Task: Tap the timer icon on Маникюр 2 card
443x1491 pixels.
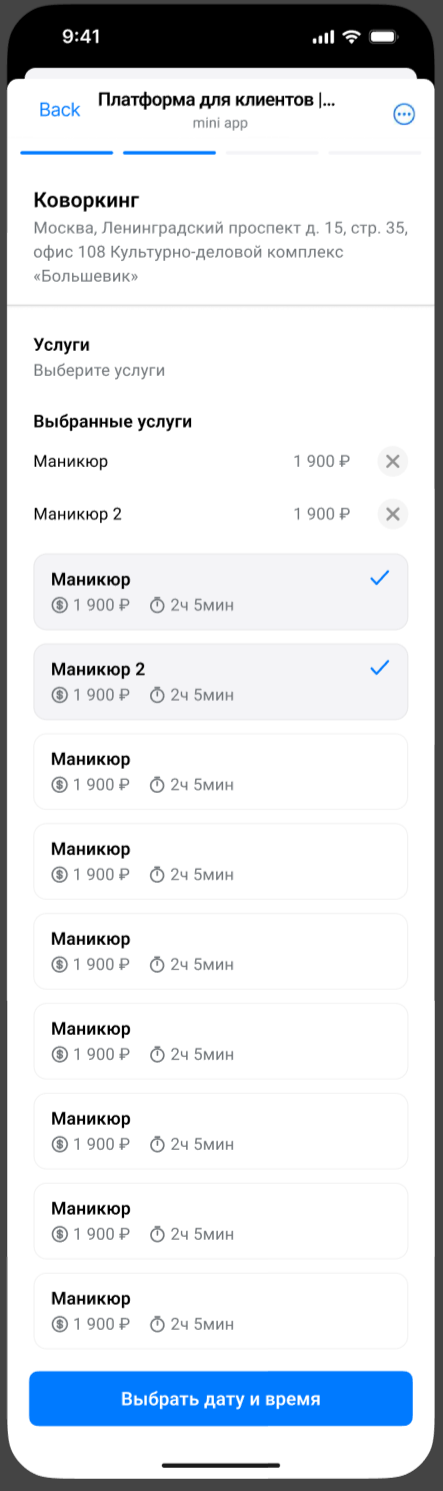Action: (157, 695)
